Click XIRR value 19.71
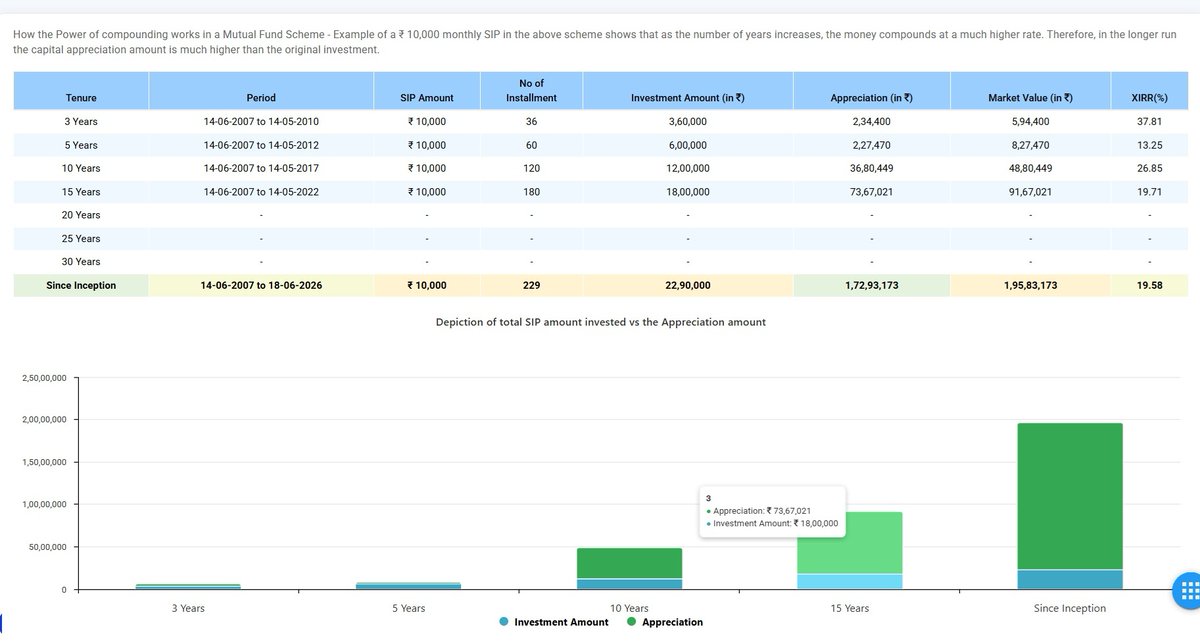1200x644 pixels. tap(1149, 191)
